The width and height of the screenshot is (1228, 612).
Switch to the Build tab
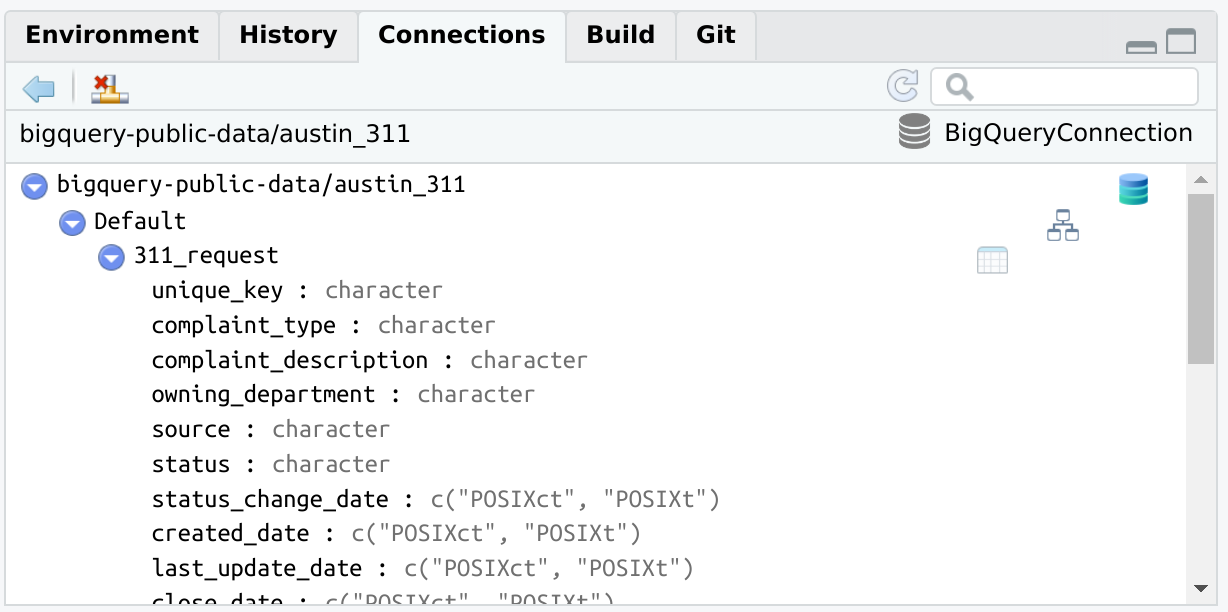coord(620,36)
